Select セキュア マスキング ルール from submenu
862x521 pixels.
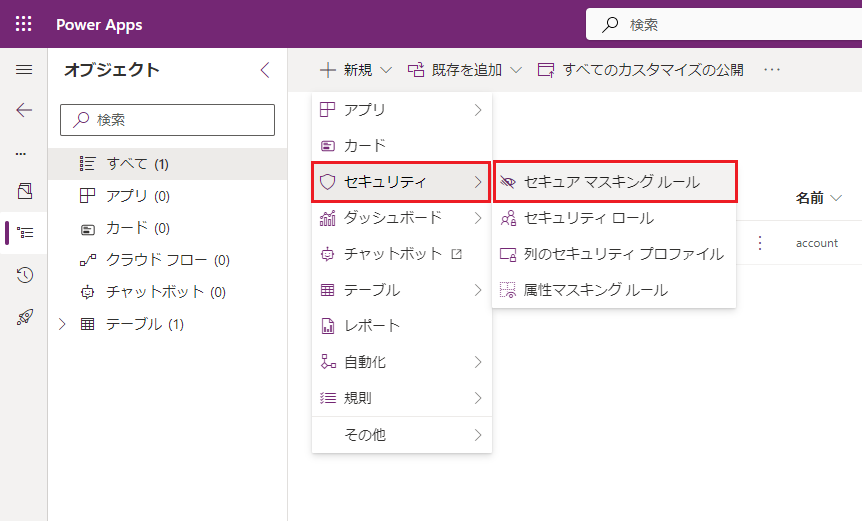click(612, 182)
